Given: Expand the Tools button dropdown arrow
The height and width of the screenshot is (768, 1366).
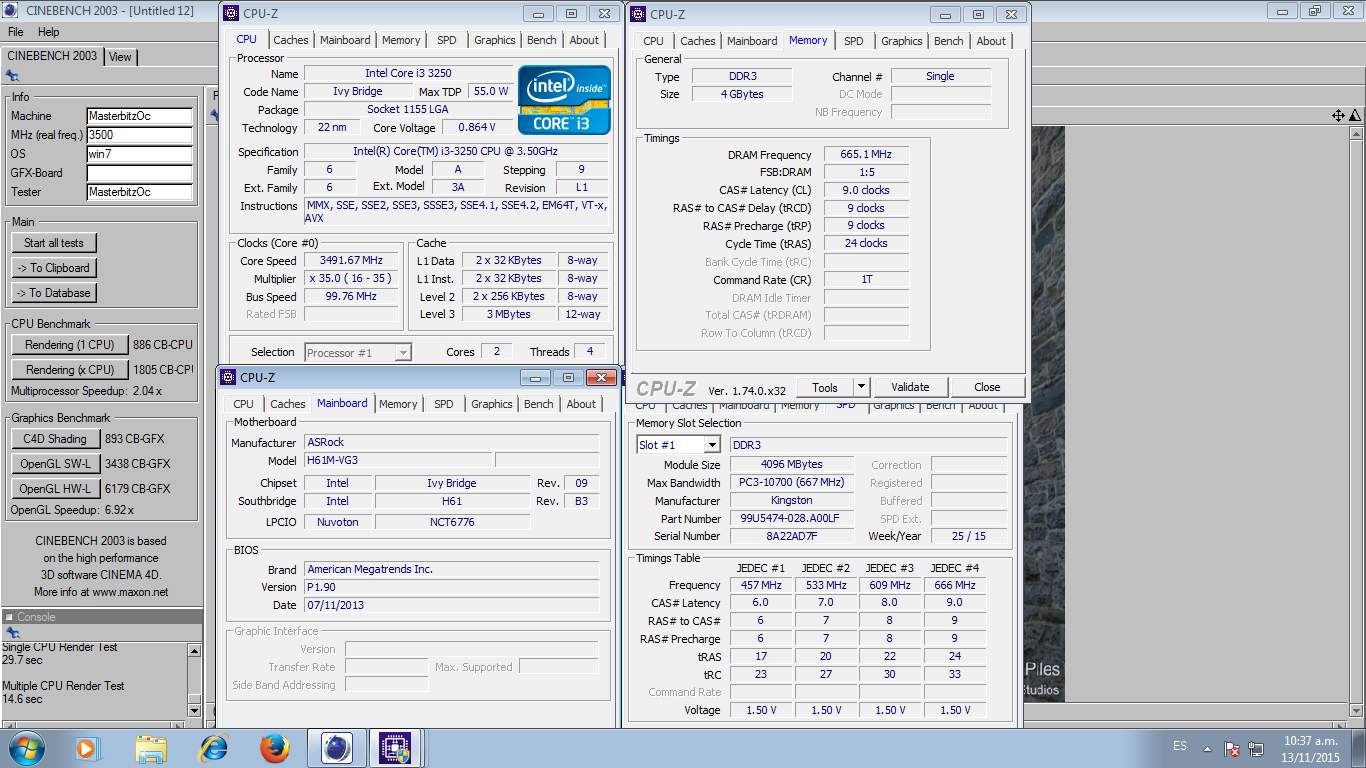Looking at the screenshot, I should tap(860, 388).
